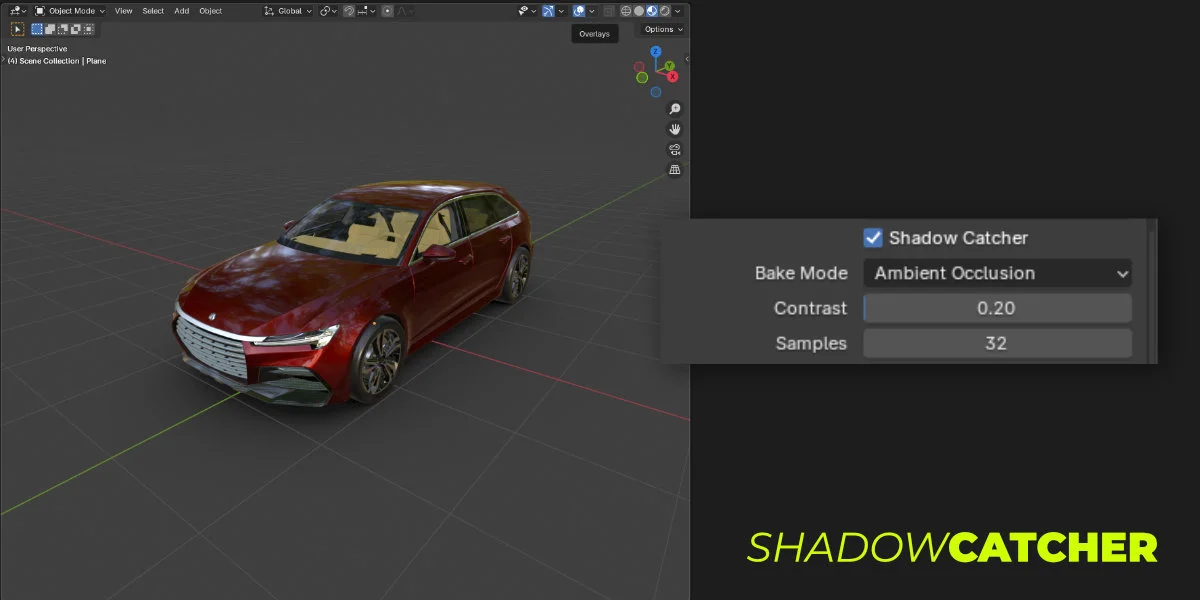Toggle the viewport overlays visibility

point(578,10)
